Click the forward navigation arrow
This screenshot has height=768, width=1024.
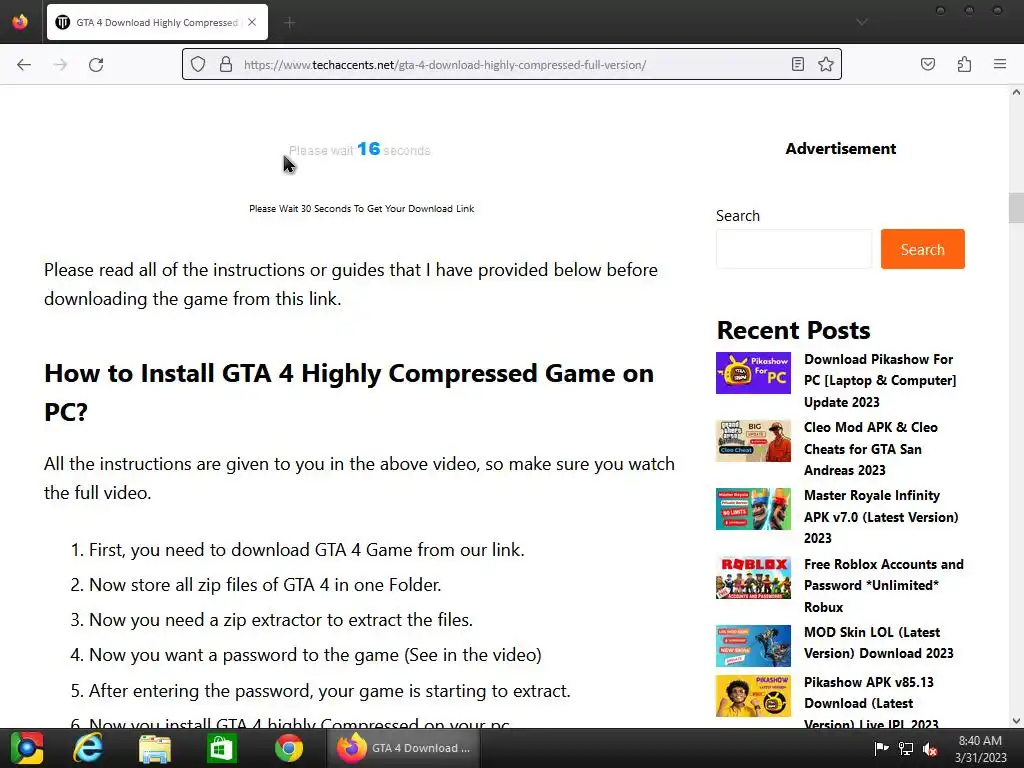60,65
